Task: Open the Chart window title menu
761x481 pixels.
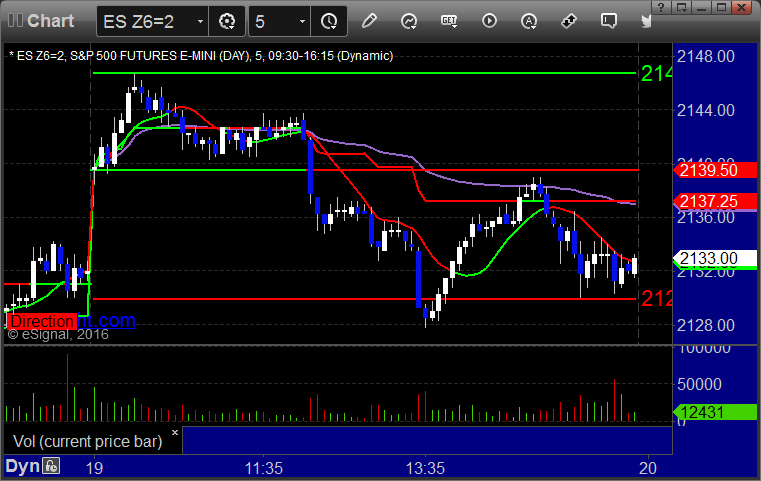Action: point(50,21)
